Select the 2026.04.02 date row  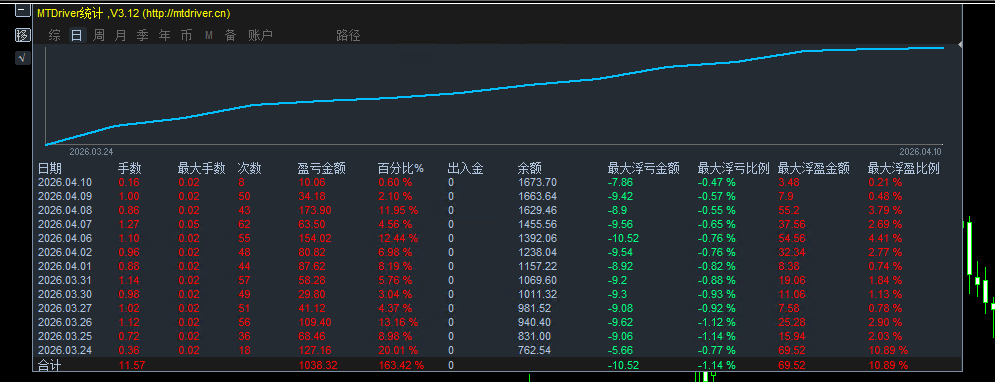[x=65, y=252]
